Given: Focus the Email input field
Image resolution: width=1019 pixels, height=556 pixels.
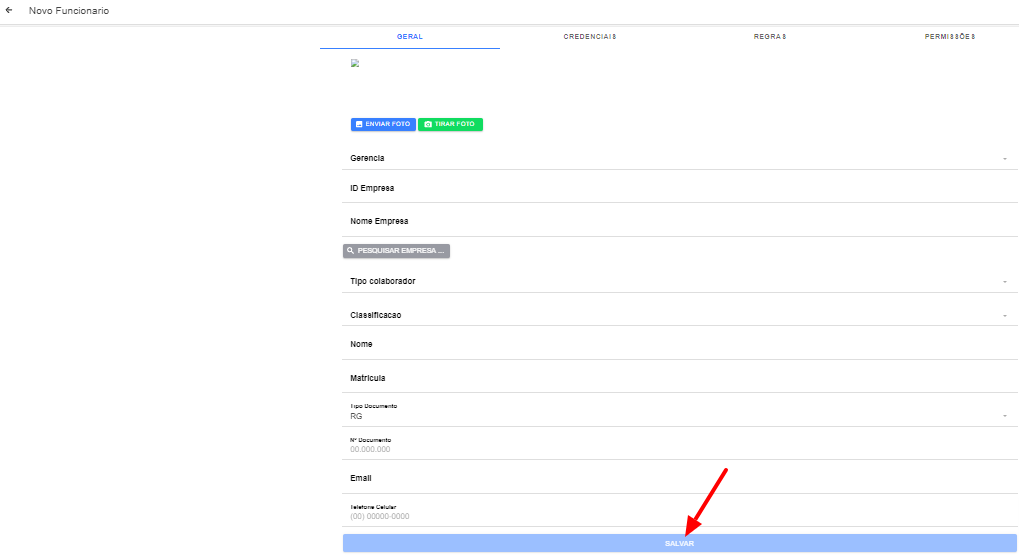Looking at the screenshot, I should [x=680, y=479].
